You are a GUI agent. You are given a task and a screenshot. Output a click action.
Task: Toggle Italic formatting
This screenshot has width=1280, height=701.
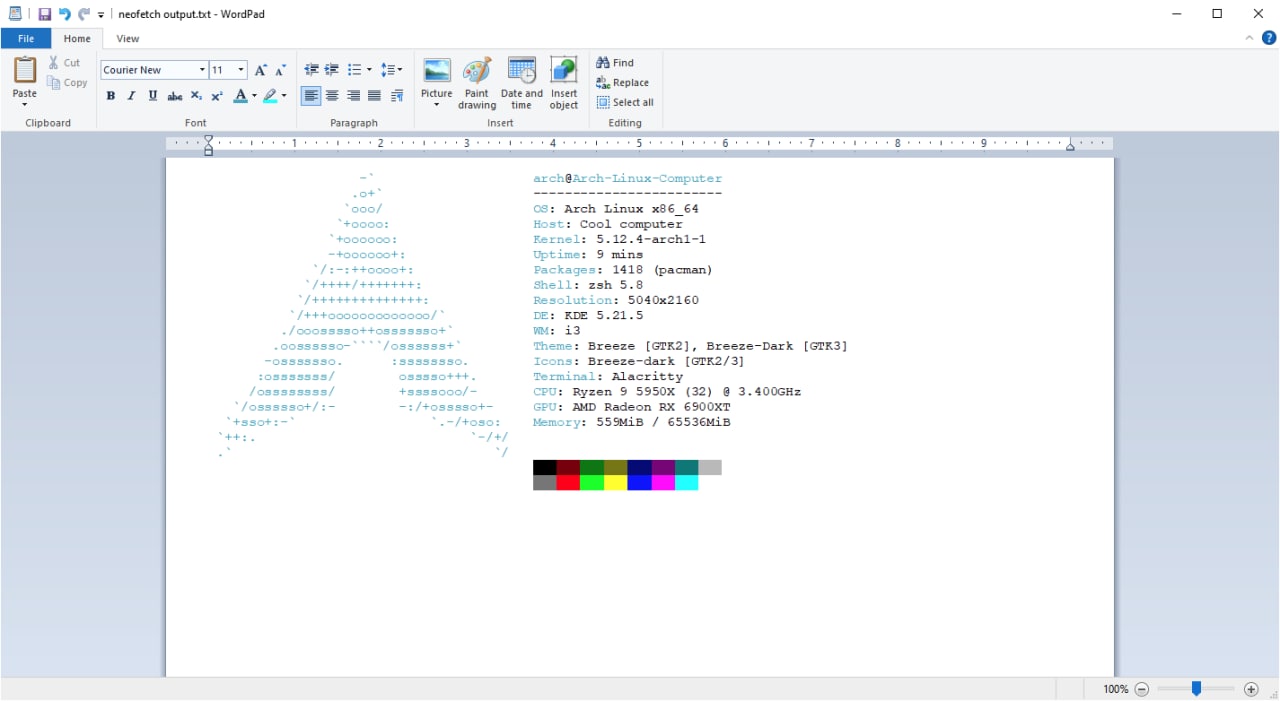click(131, 96)
